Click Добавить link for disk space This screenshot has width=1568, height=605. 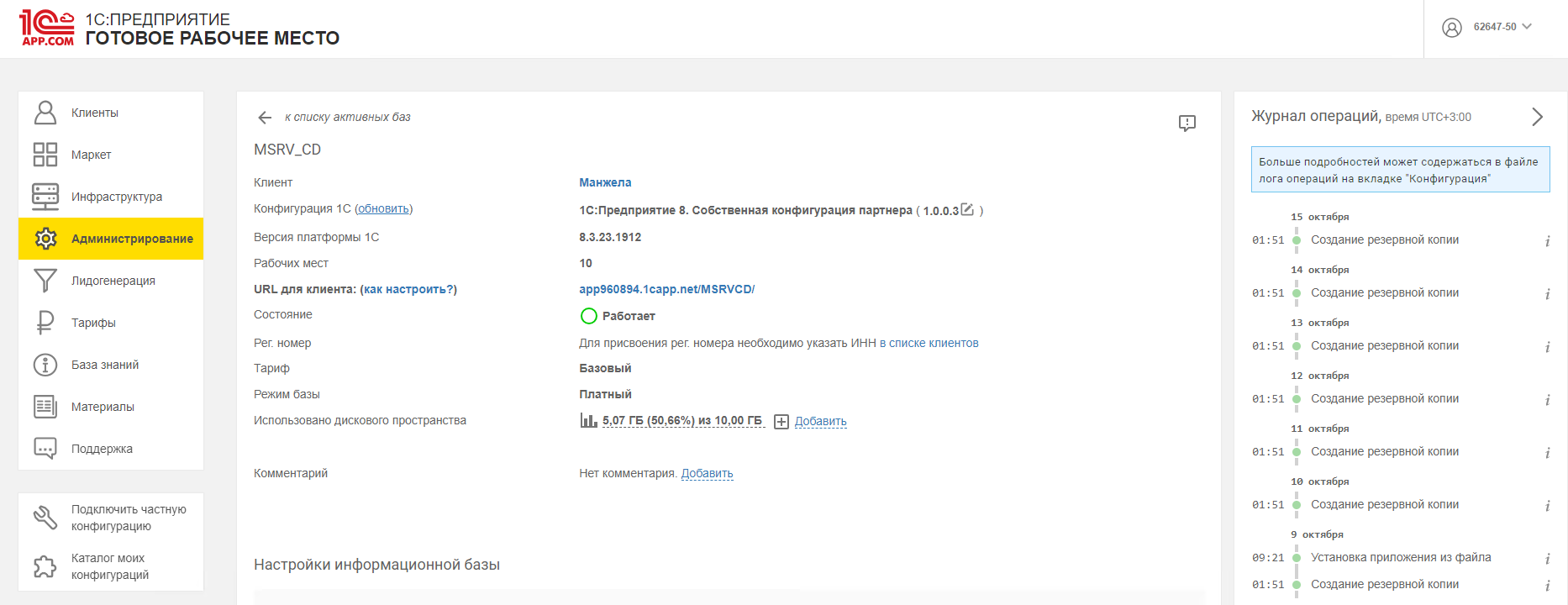click(x=821, y=421)
